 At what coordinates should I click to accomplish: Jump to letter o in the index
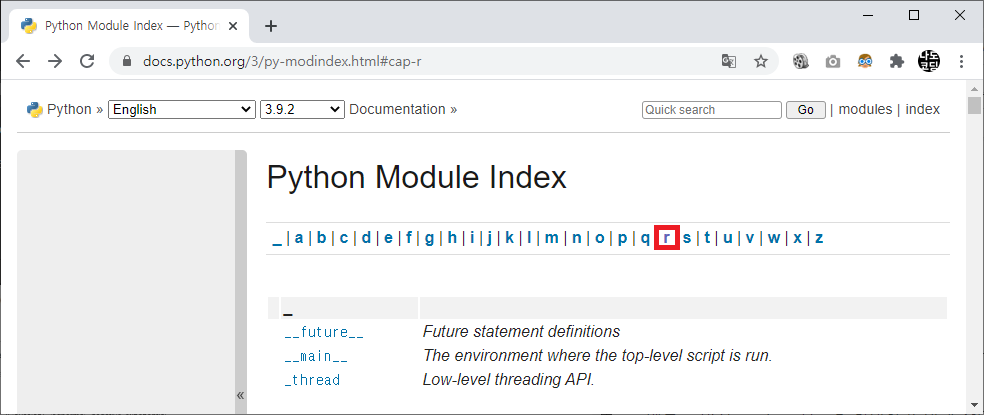[x=599, y=238]
